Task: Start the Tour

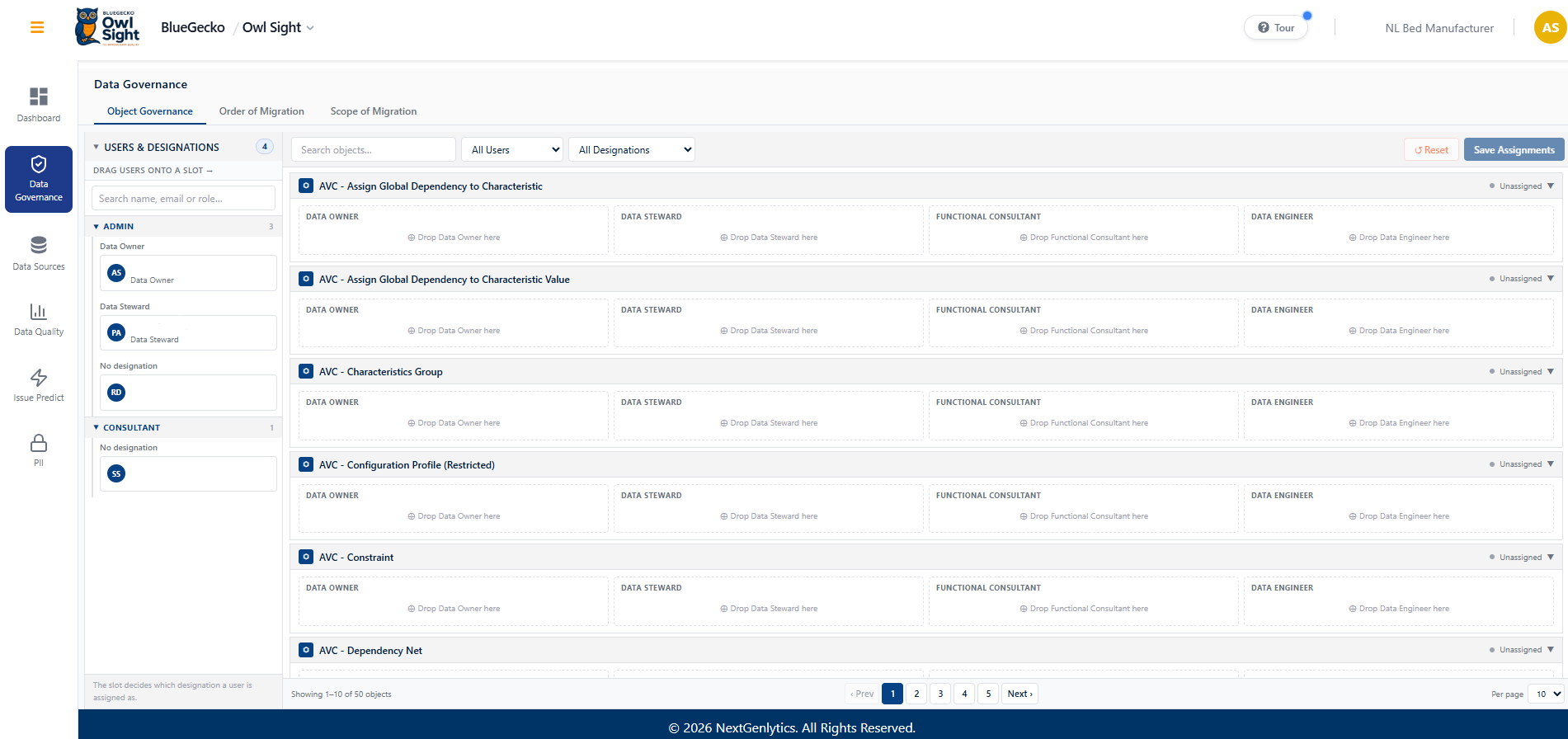Action: [x=1276, y=27]
